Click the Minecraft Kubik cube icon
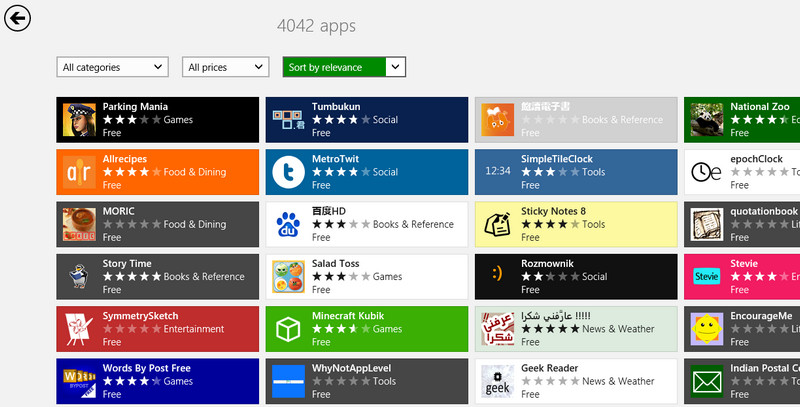 click(288, 329)
